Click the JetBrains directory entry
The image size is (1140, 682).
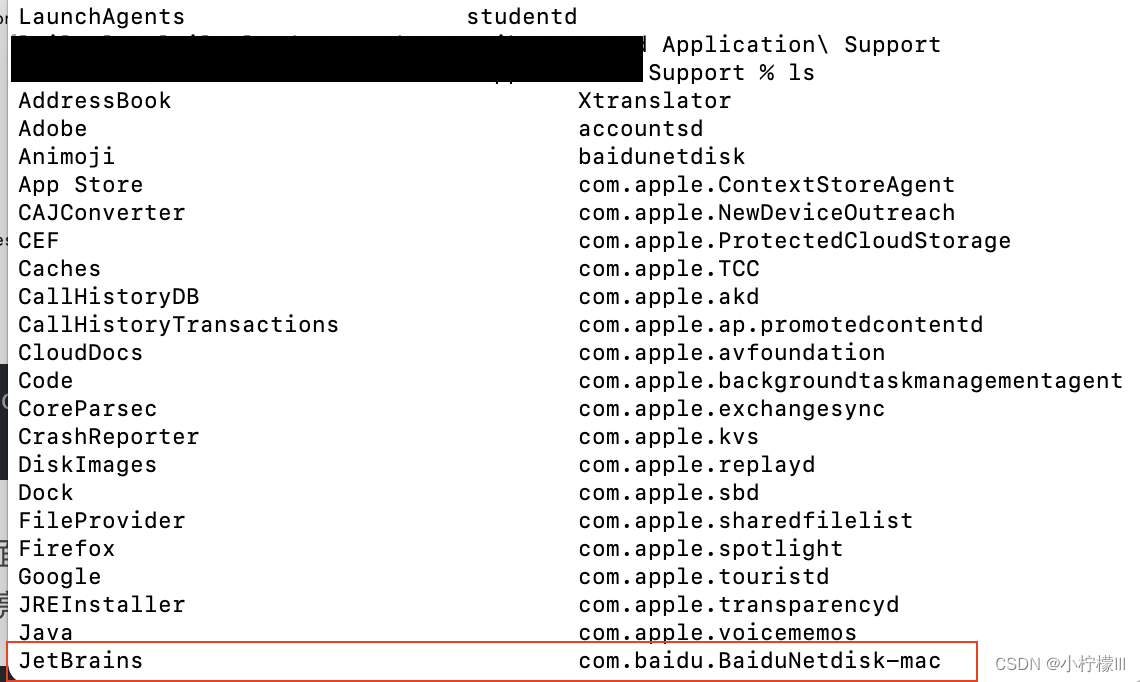80,661
